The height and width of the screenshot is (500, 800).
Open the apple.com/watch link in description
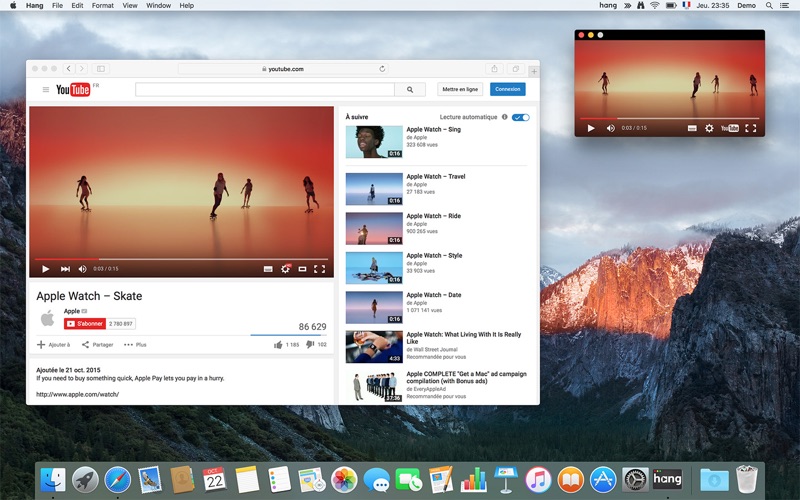point(78,394)
